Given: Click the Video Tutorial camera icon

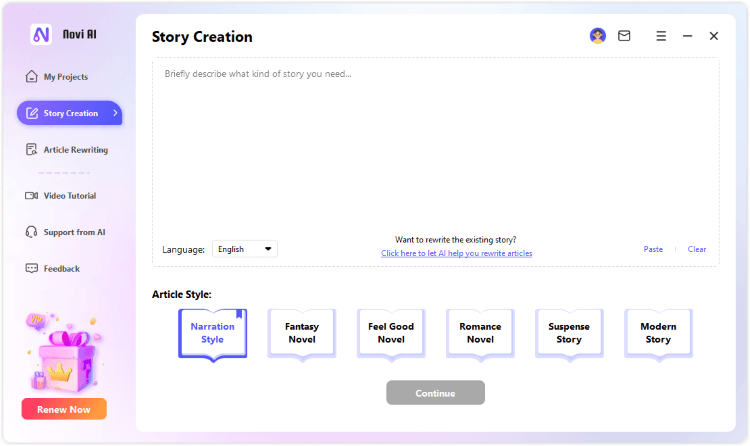Looking at the screenshot, I should coord(32,196).
